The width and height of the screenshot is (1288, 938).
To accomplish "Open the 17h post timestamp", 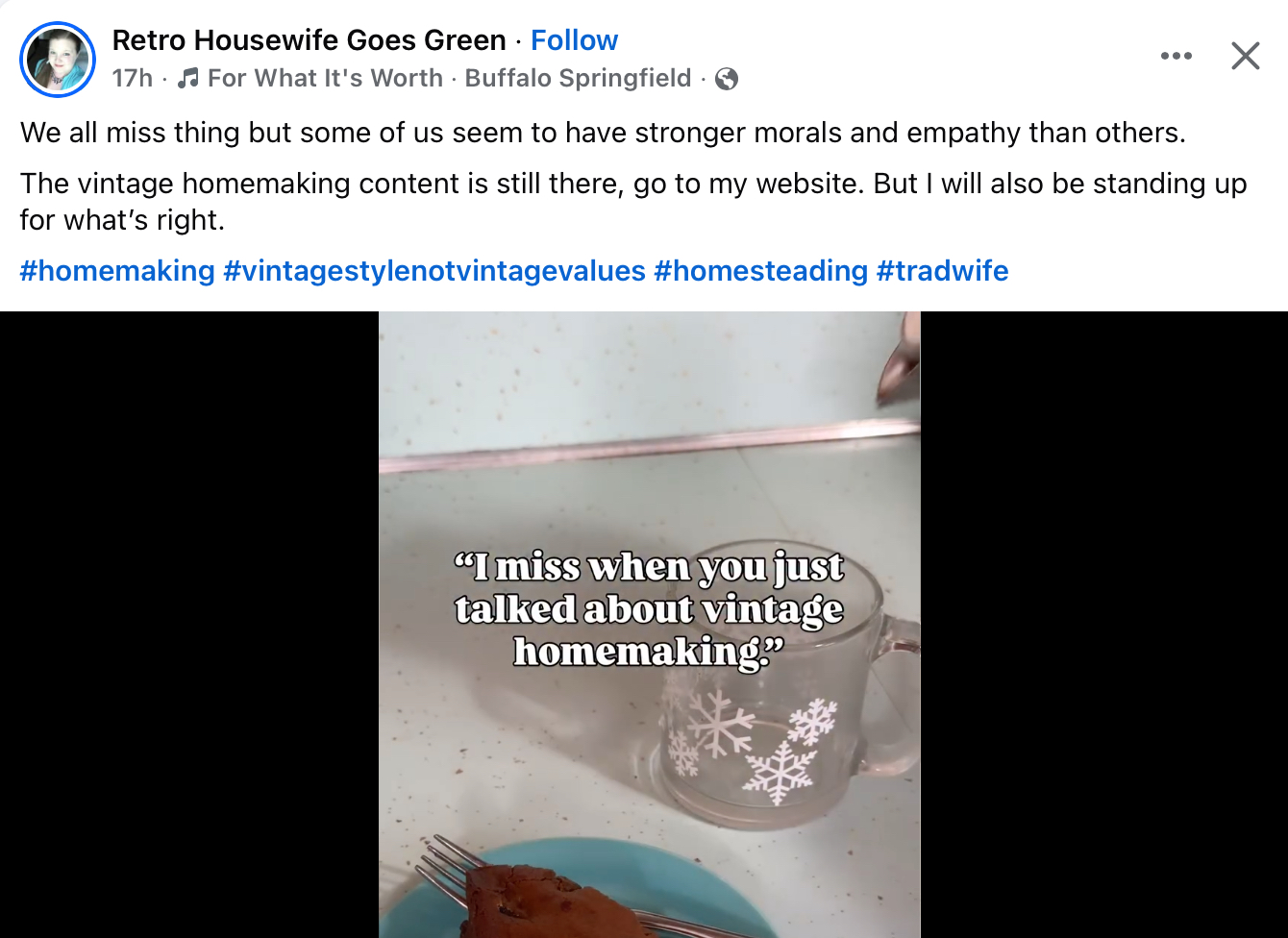I will pos(132,78).
